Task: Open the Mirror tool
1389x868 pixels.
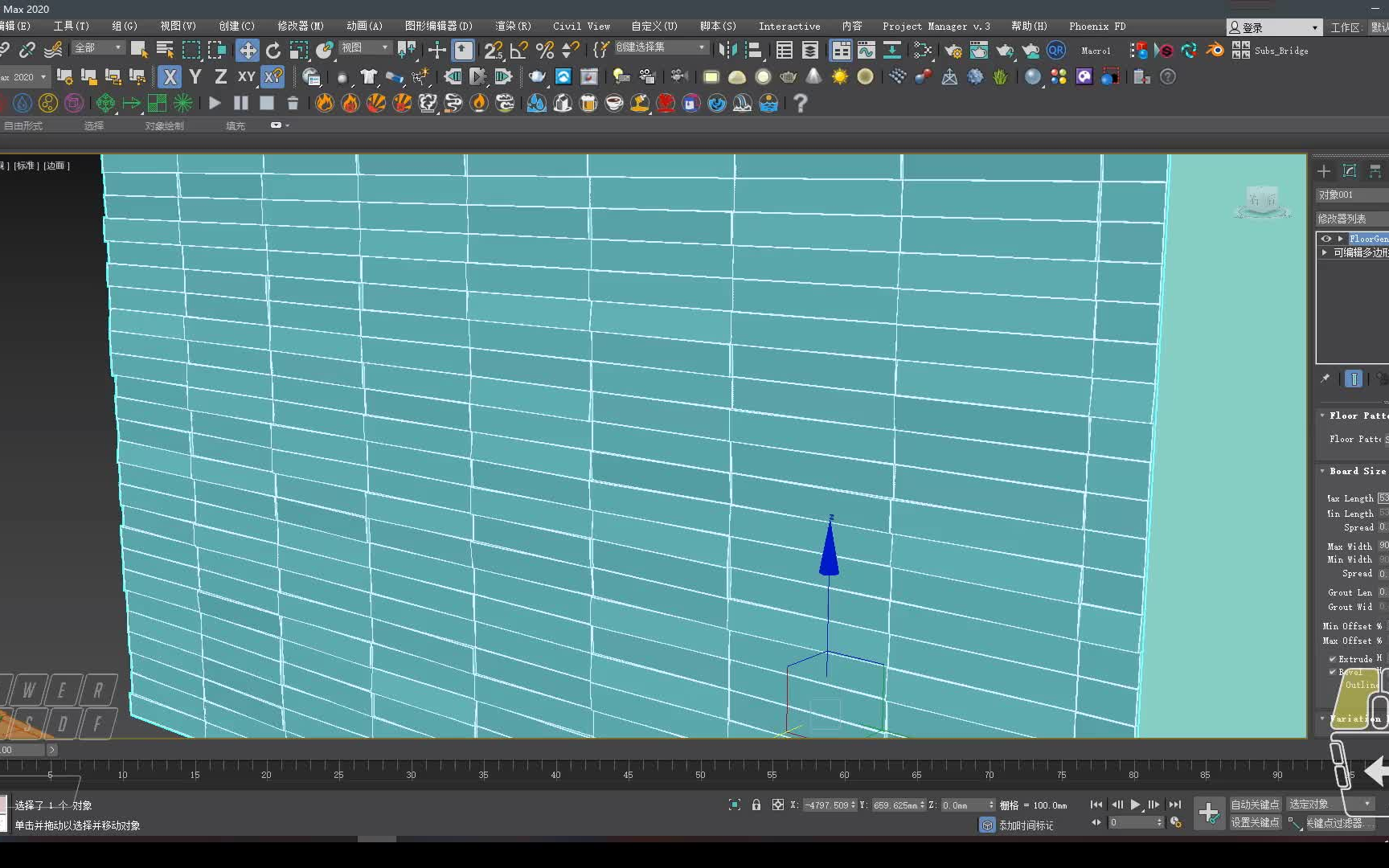Action: coord(727,51)
